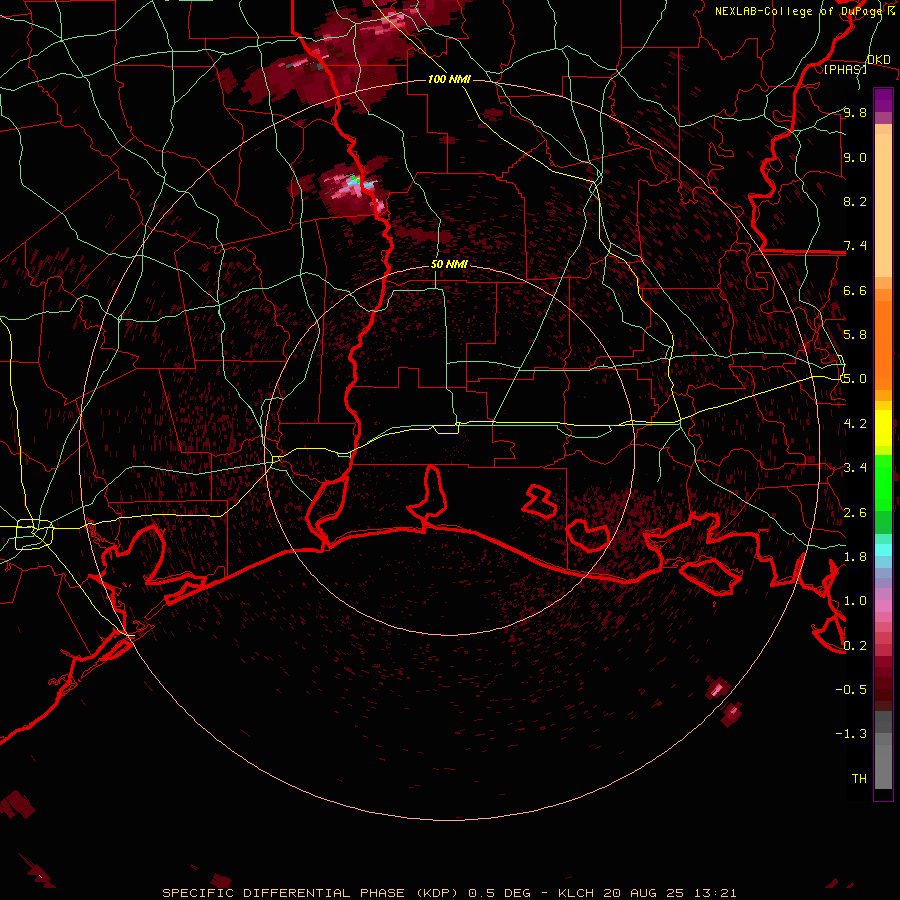Select the 1.0 scale value
The height and width of the screenshot is (900, 900).
tap(855, 601)
